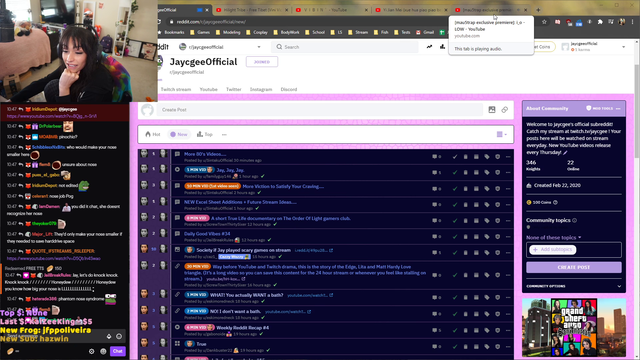The image size is (640, 360).
Task: Open the 'Weekly Reddit Recap #4' post title
Action: coord(242,328)
